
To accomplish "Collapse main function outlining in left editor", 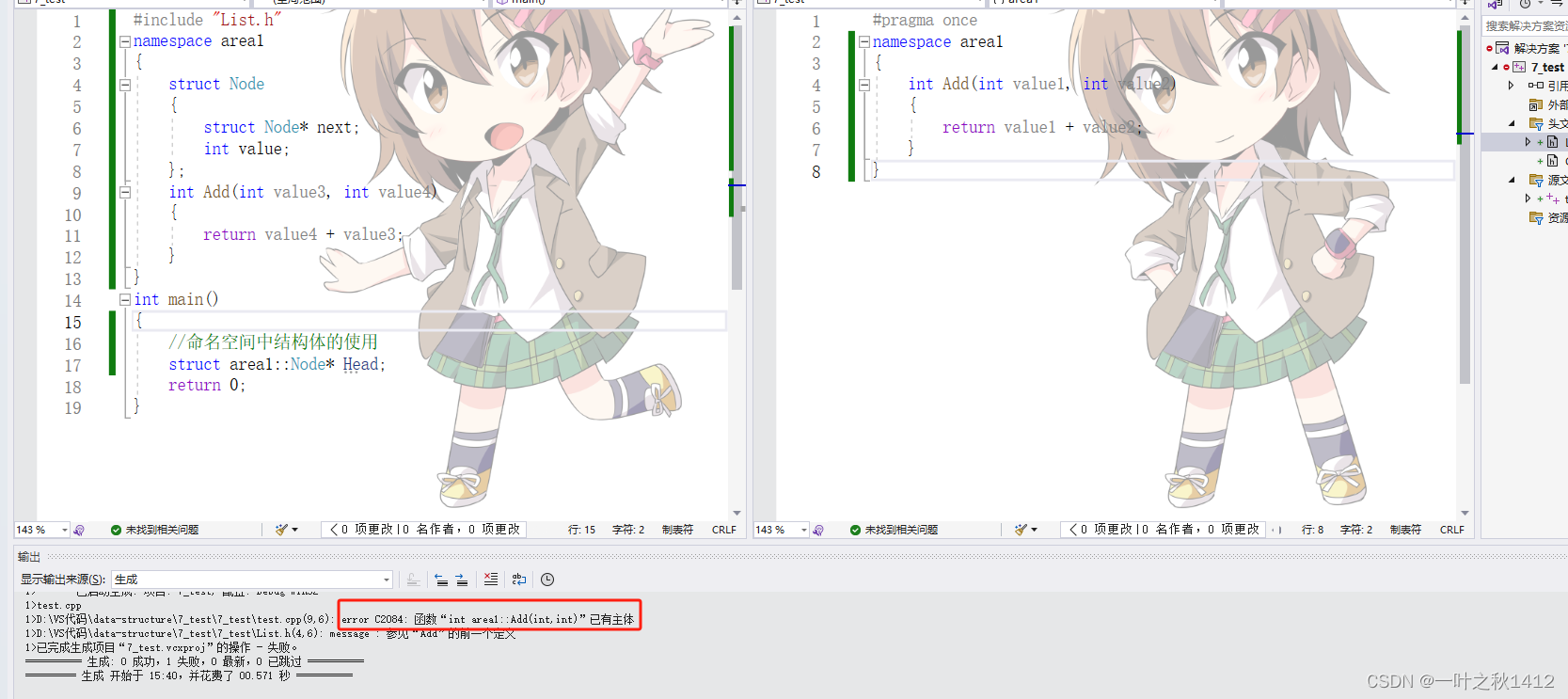I will click(124, 299).
